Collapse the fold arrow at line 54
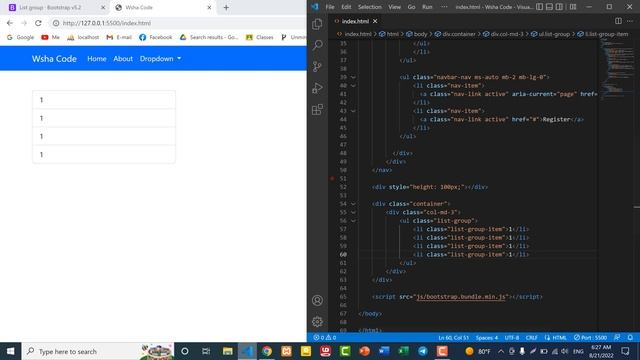This screenshot has height=360, width=640. click(x=353, y=204)
